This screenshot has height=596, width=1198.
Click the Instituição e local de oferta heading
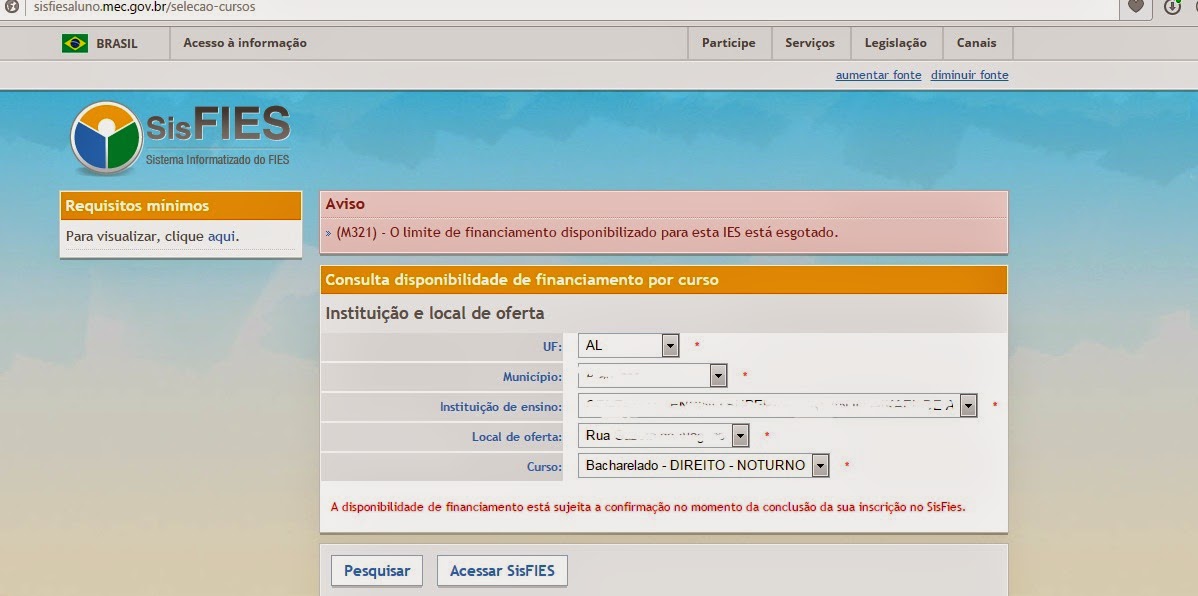point(435,313)
